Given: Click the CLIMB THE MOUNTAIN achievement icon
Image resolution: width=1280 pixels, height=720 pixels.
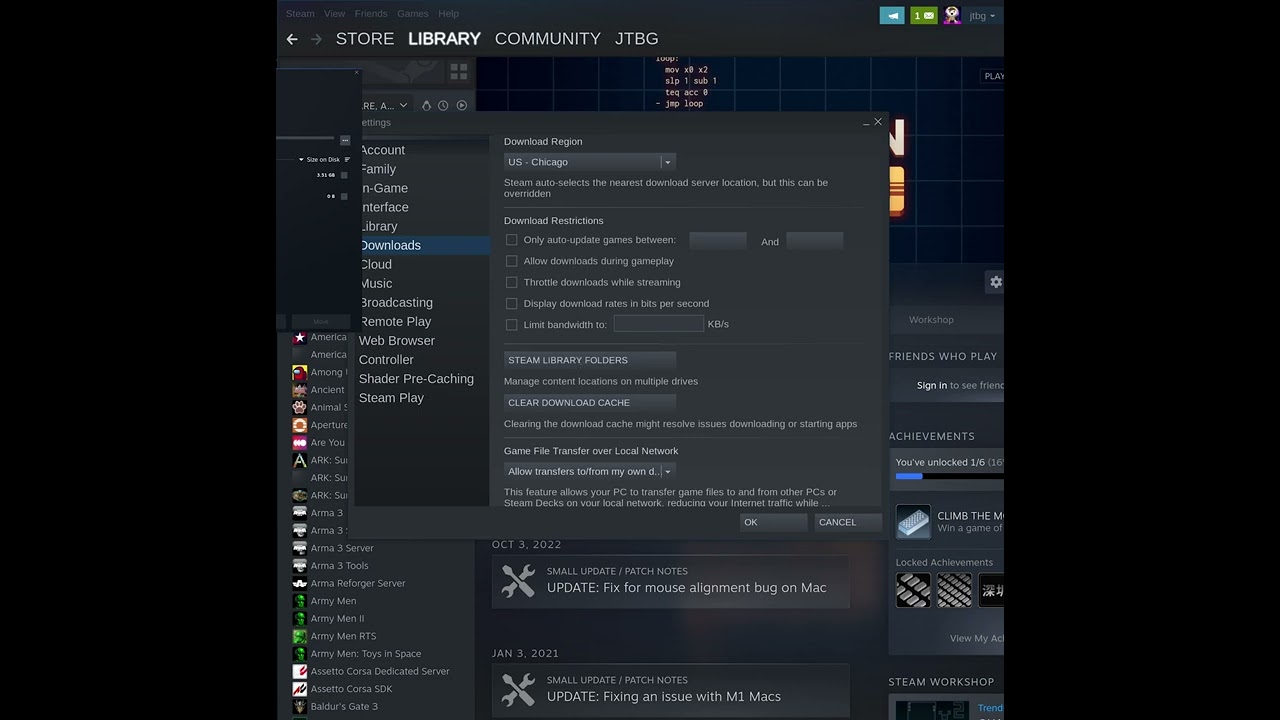Looking at the screenshot, I should coord(913,522).
